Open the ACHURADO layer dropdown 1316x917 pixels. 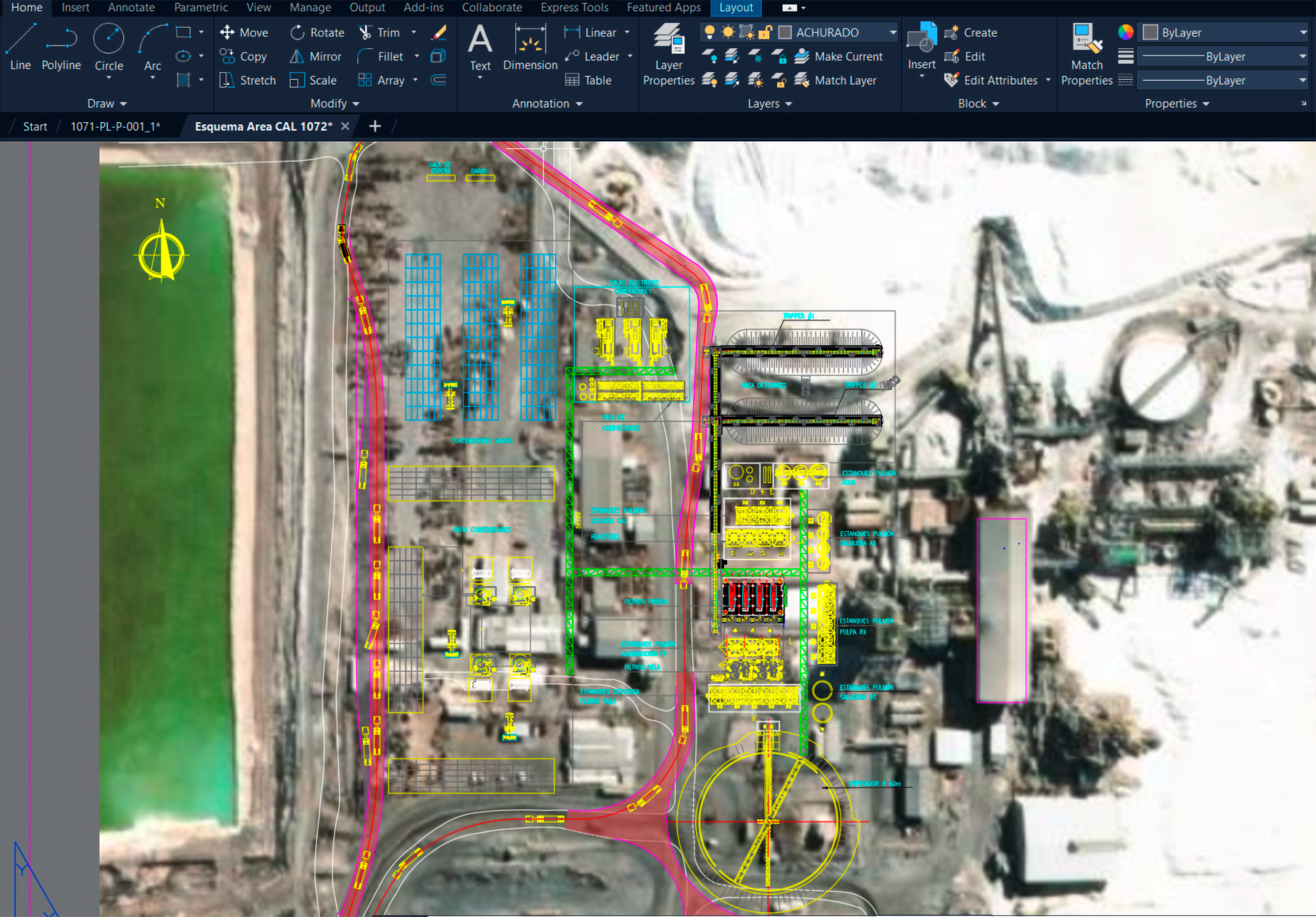click(x=893, y=32)
